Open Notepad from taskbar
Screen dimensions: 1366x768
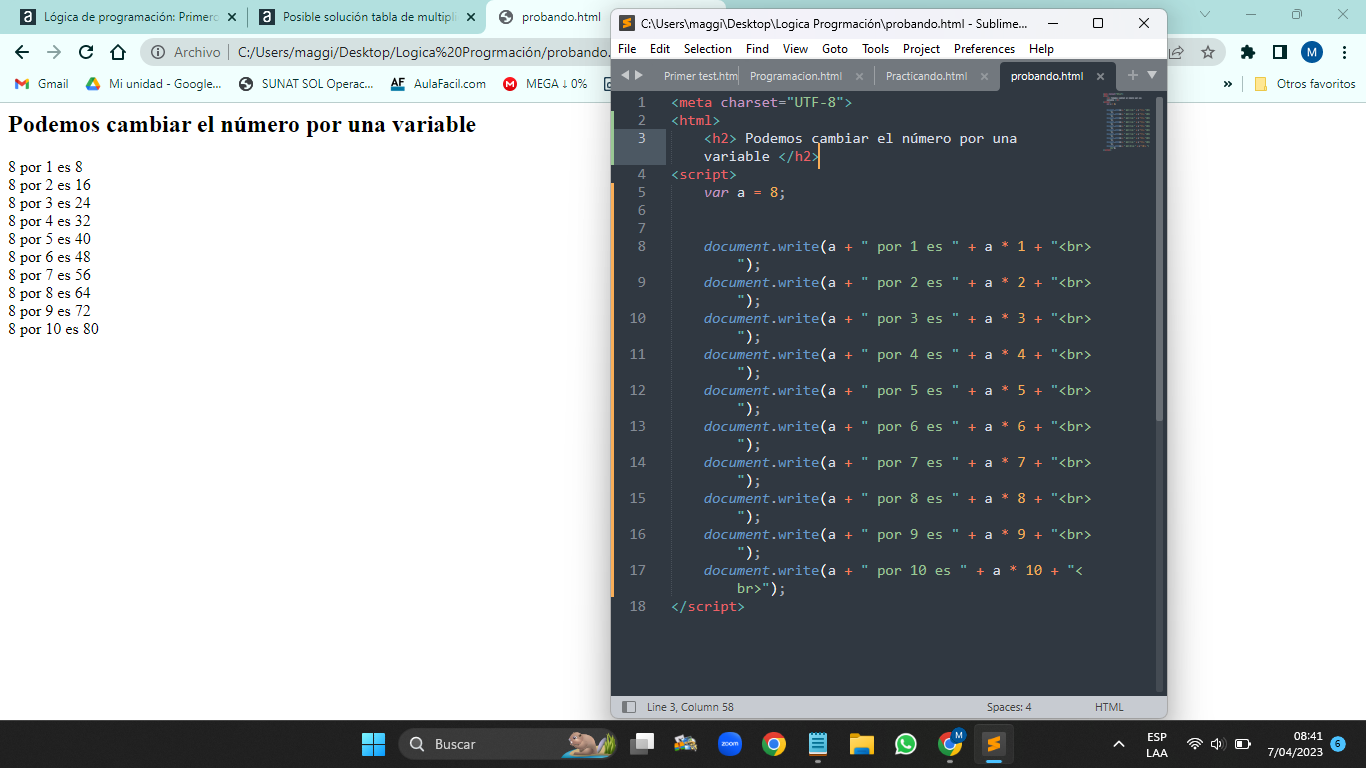[818, 744]
